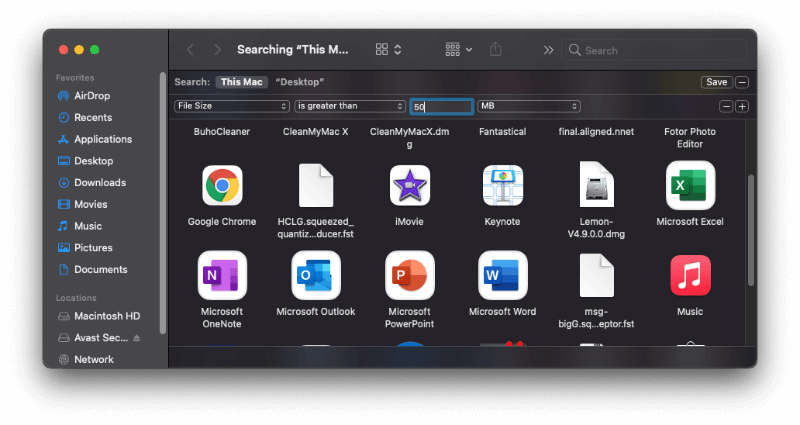
Task: Show more toolbar items via double chevron
Action: pos(548,50)
